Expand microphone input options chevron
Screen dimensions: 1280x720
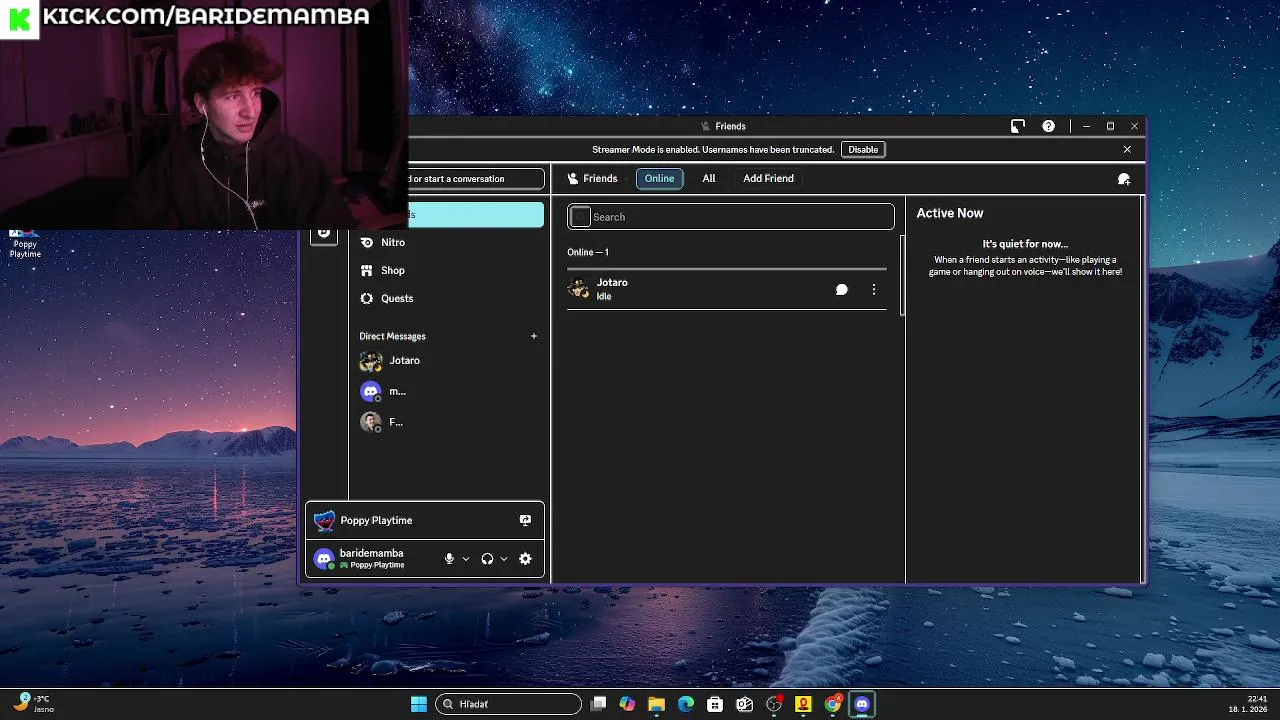pos(465,559)
